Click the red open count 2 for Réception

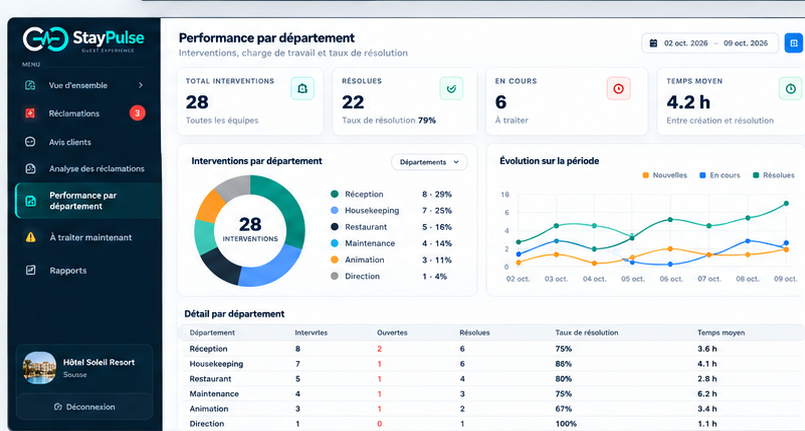(379, 349)
